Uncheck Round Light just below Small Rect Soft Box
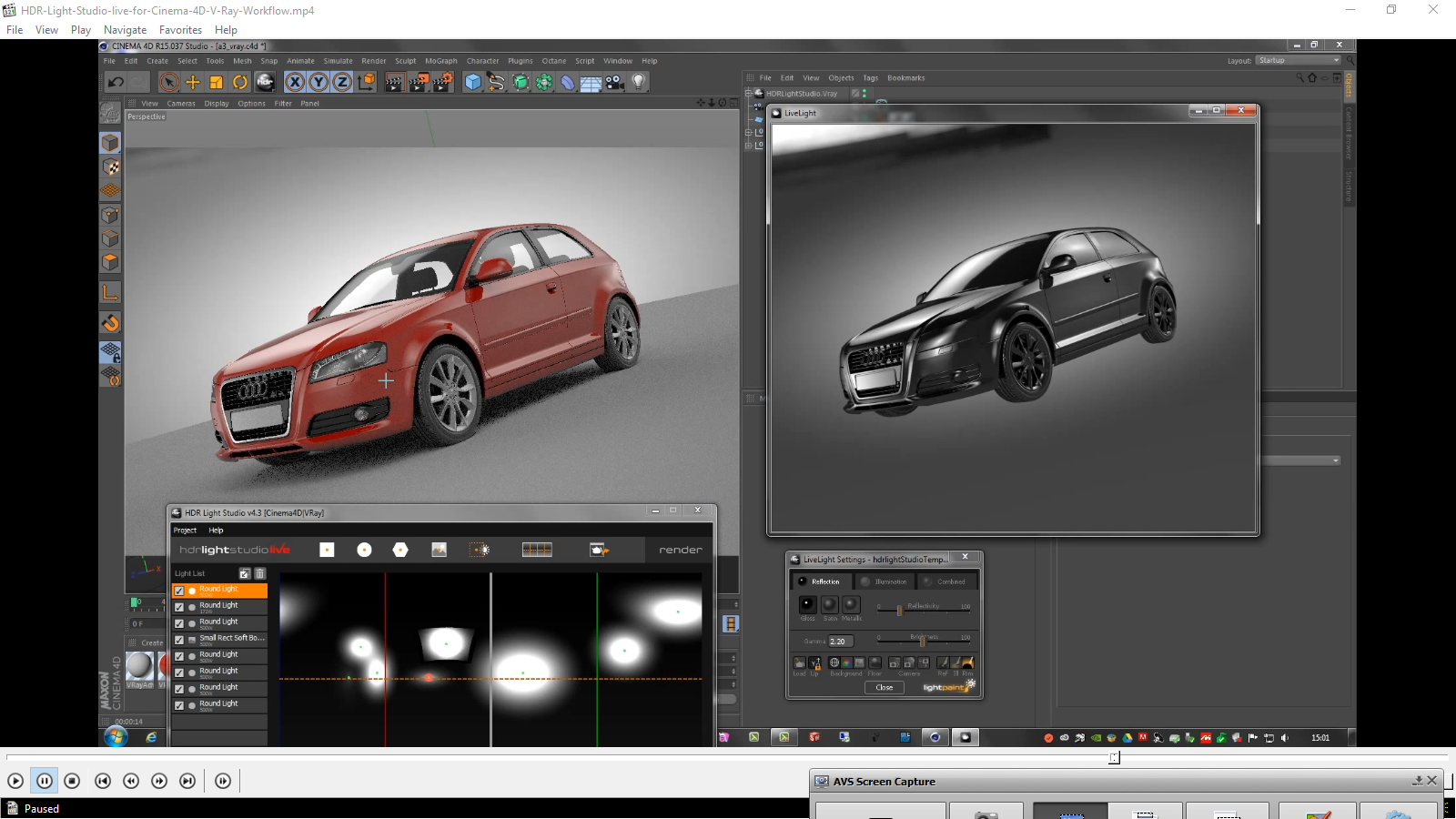This screenshot has height=819, width=1456. pos(179,656)
